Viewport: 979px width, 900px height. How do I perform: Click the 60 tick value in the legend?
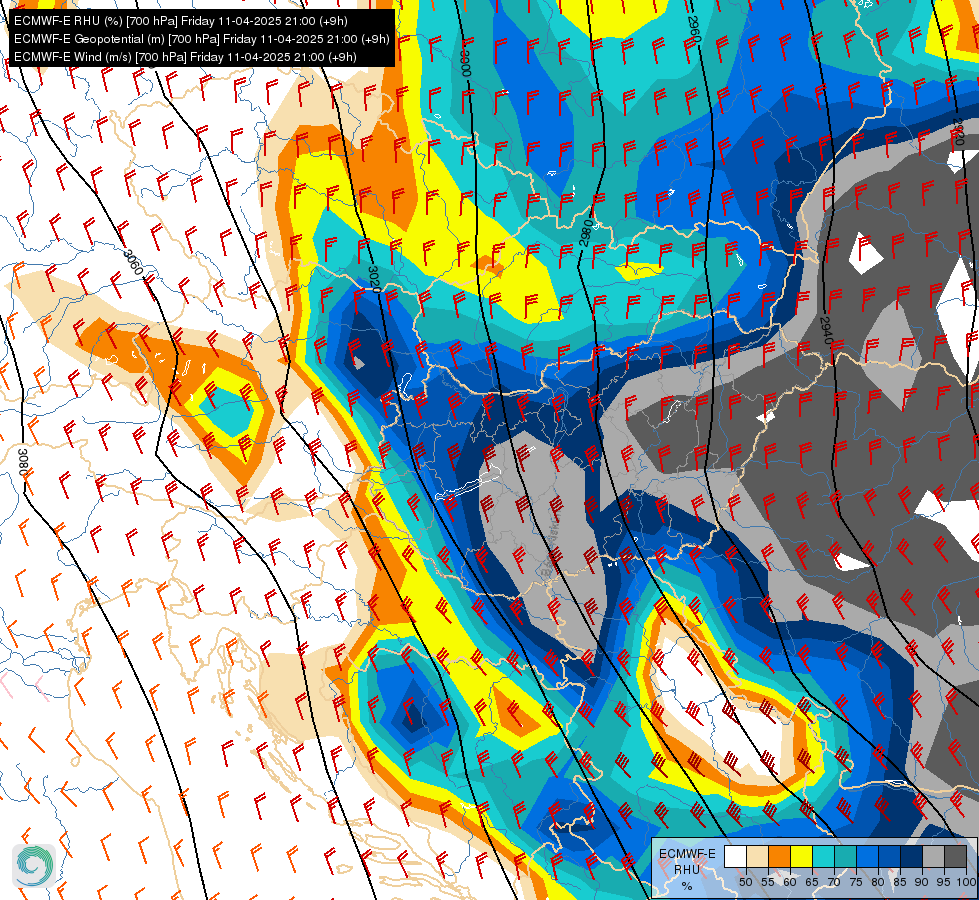pyautogui.click(x=790, y=882)
